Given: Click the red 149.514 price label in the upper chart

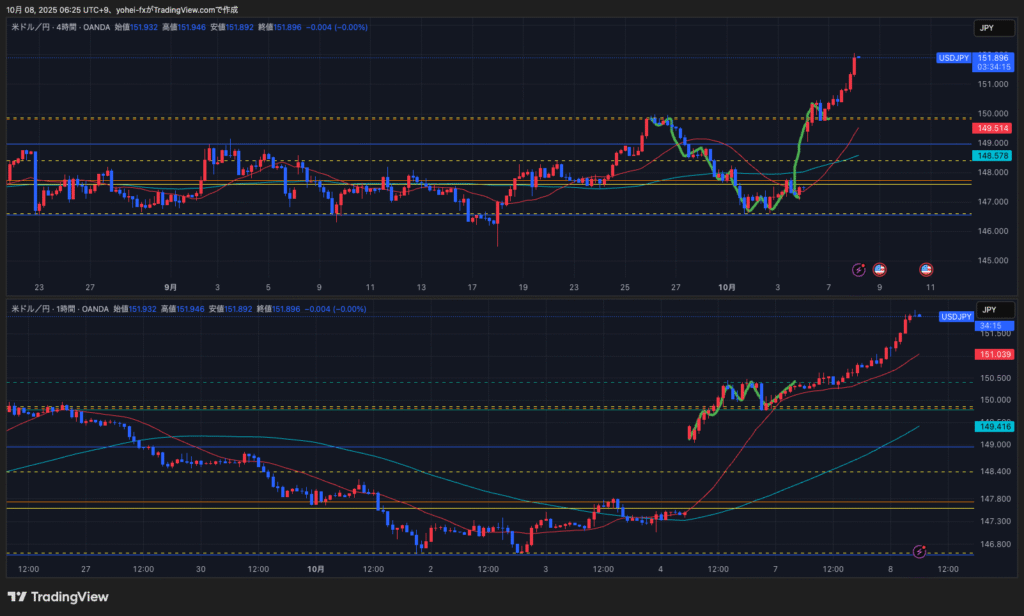Looking at the screenshot, I should (x=991, y=128).
